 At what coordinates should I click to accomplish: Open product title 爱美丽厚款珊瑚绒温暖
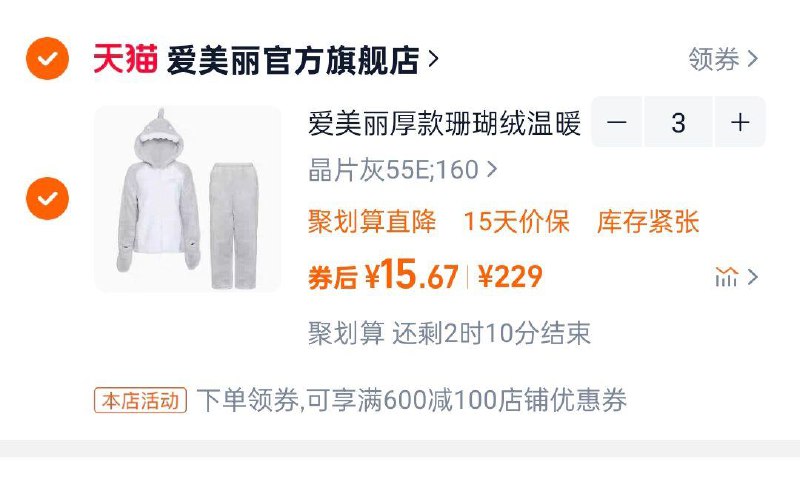coord(444,123)
